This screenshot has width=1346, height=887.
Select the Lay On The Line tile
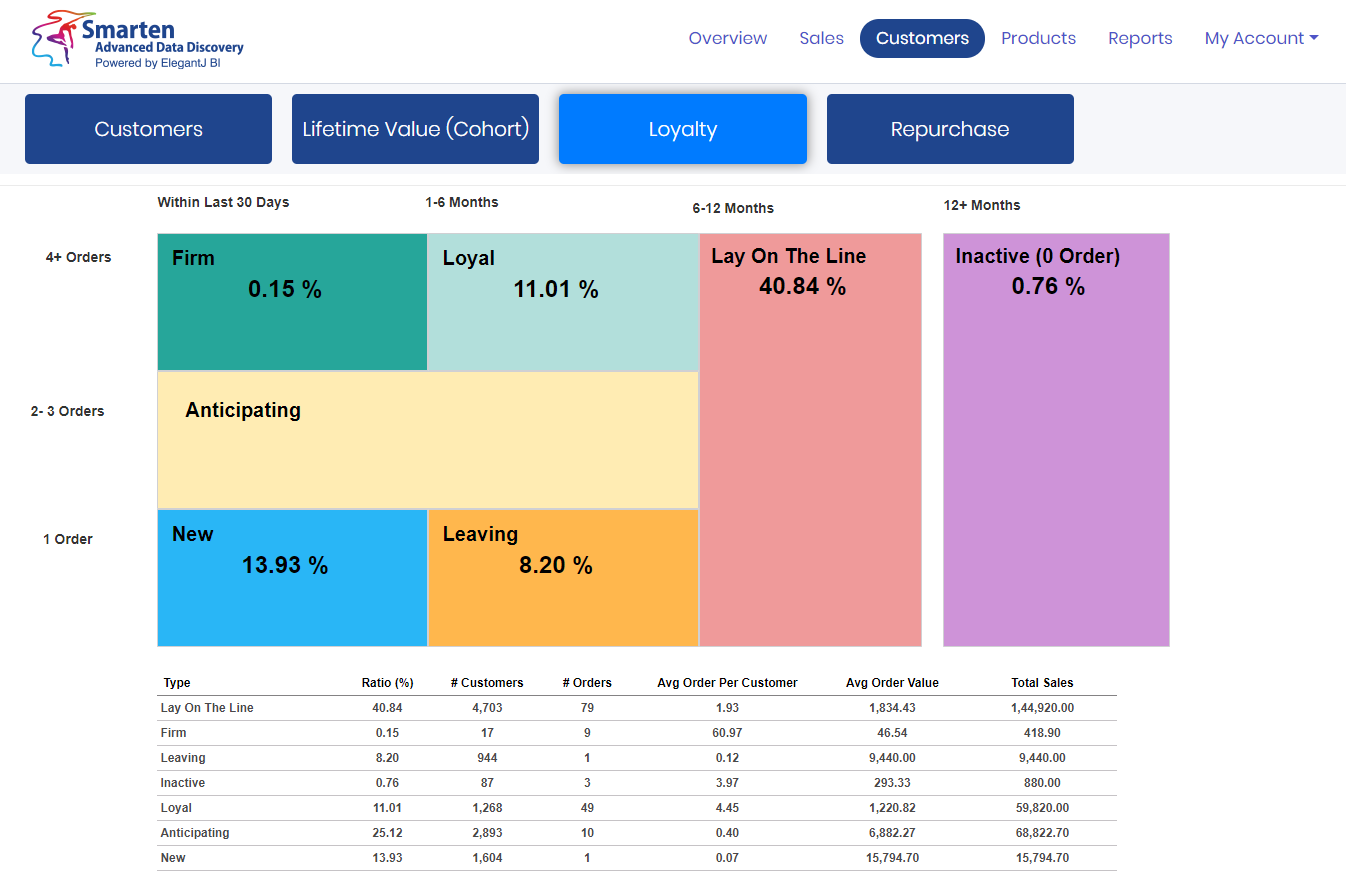pyautogui.click(x=810, y=440)
